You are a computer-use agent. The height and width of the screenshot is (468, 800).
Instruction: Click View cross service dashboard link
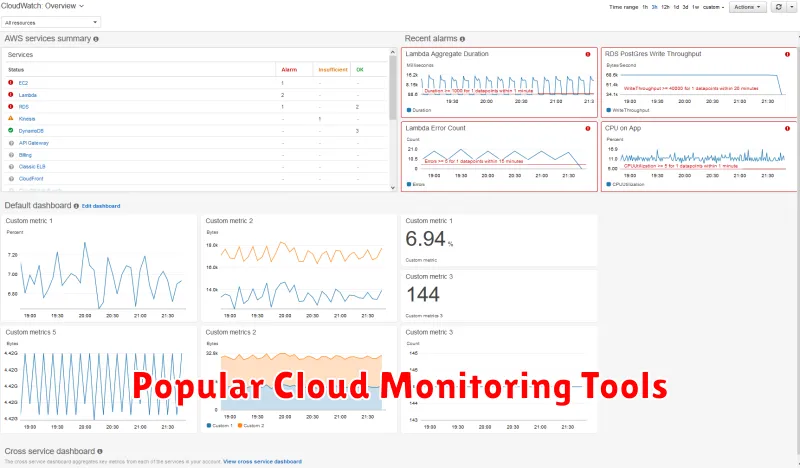pos(262,461)
